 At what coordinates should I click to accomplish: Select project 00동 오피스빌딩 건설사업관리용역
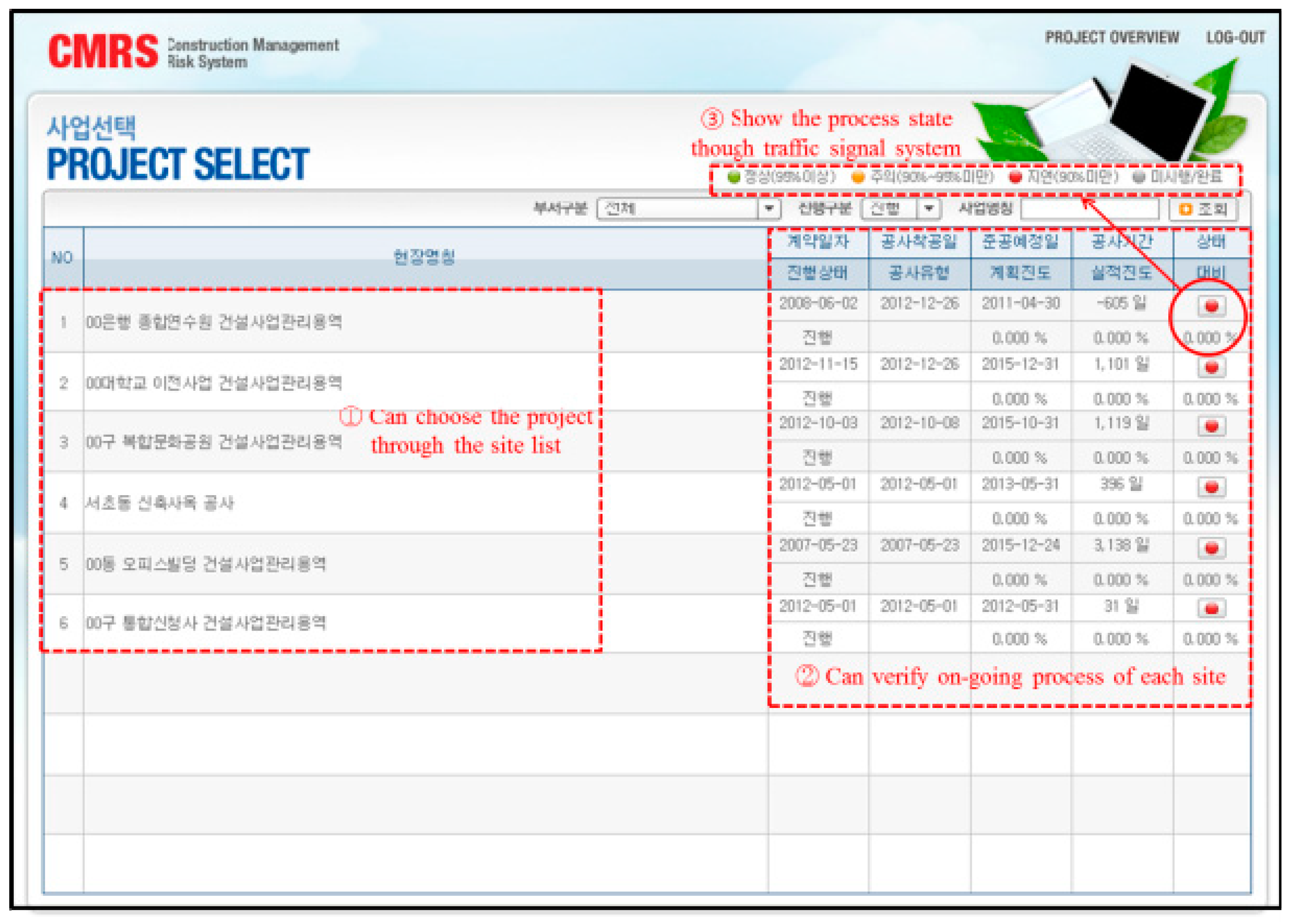click(206, 564)
